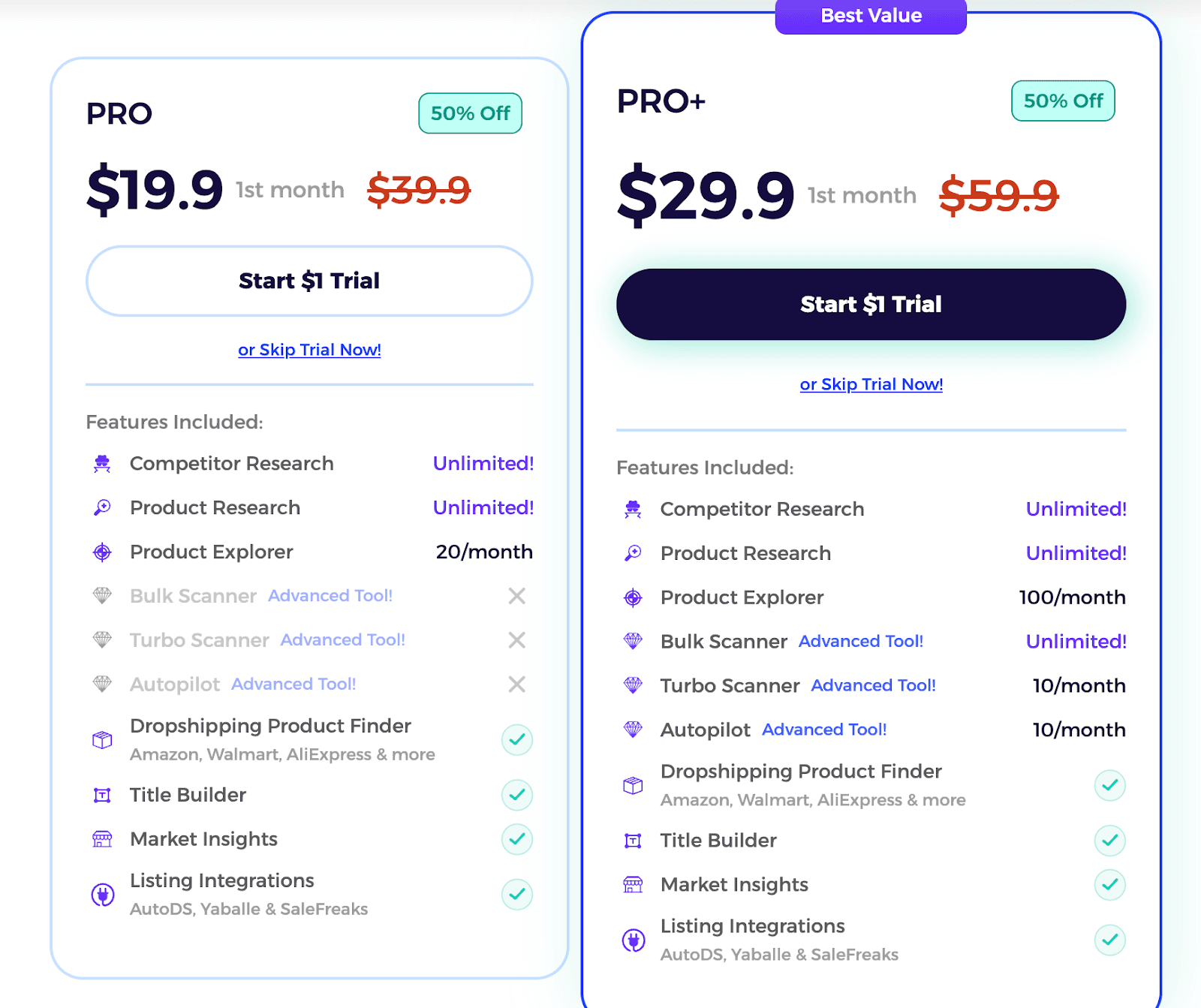Image resolution: width=1201 pixels, height=1008 pixels.
Task: Click the Product Research magnifier icon in PRO
Action: point(102,507)
